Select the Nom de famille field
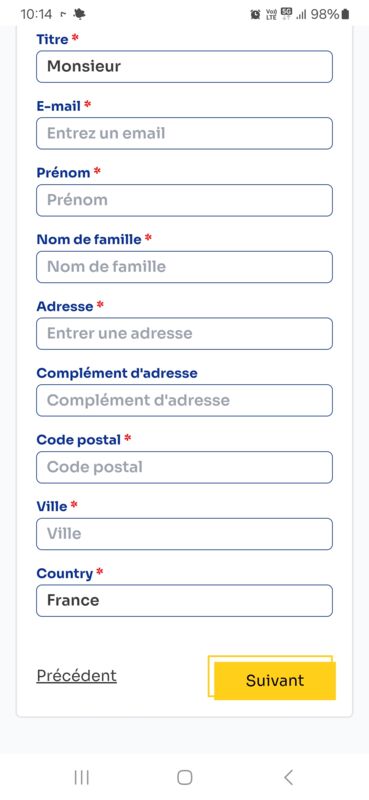Image resolution: width=369 pixels, height=800 pixels. coord(184,267)
